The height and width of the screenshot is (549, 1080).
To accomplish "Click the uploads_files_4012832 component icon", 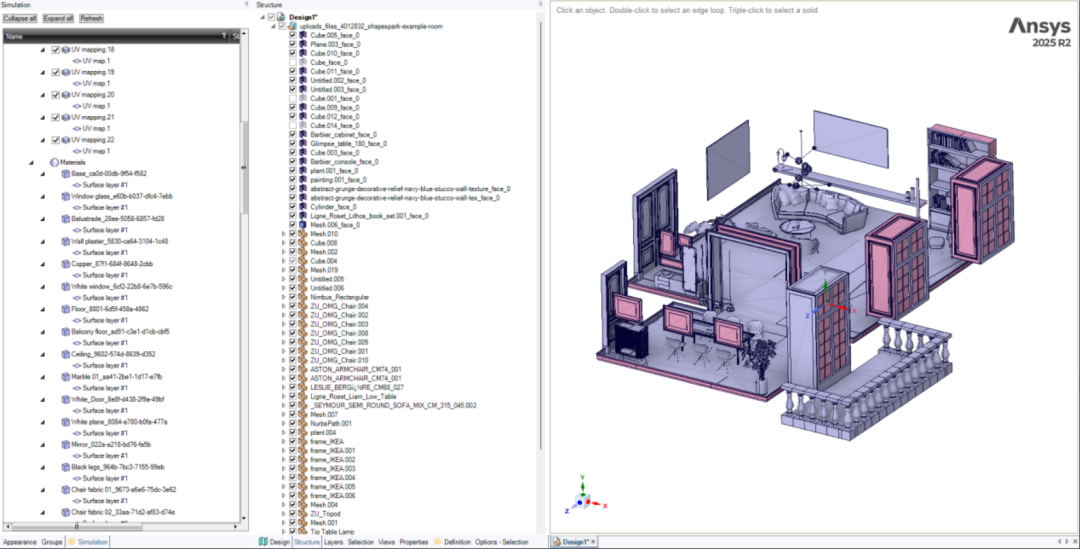I will (292, 26).
